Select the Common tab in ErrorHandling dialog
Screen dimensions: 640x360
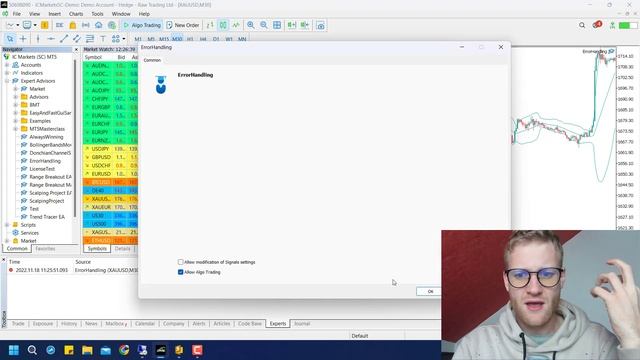[x=152, y=60]
